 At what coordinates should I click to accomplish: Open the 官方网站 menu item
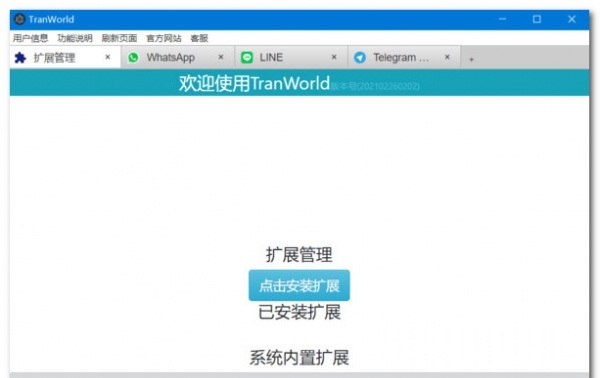point(164,38)
